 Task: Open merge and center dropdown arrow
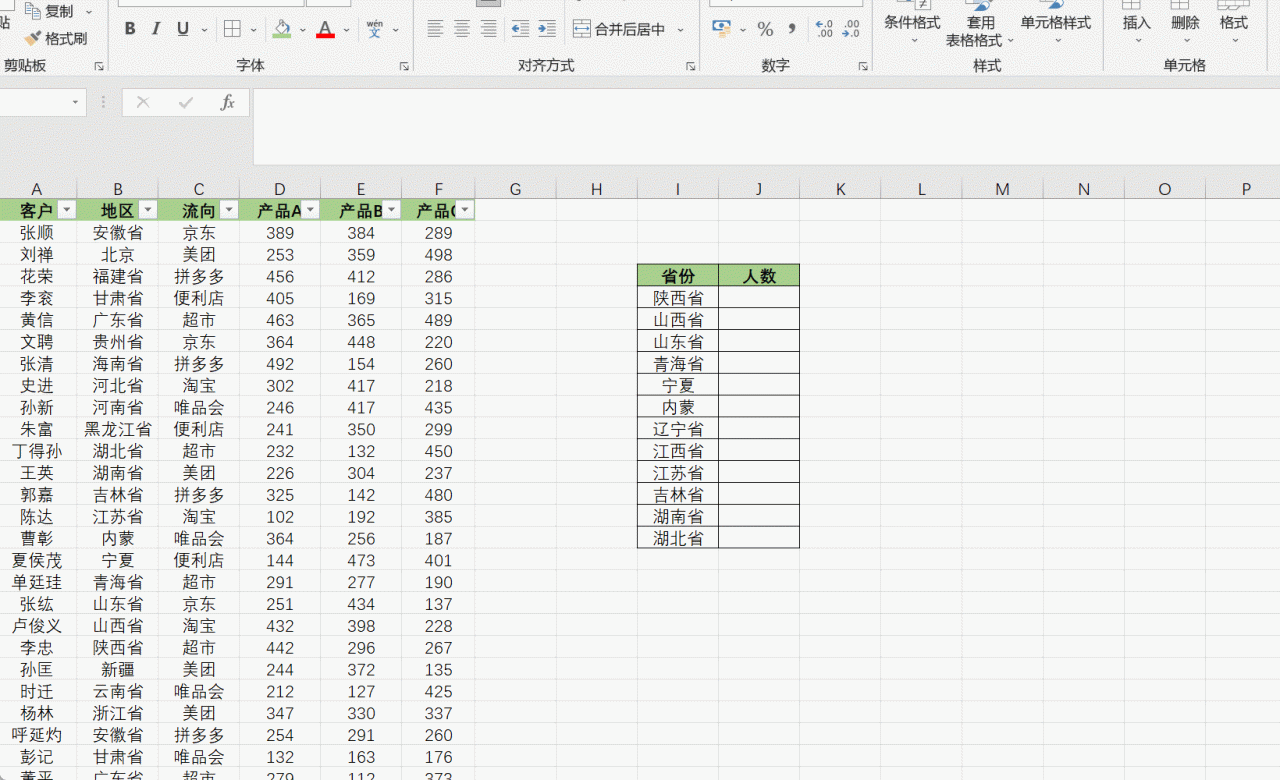coord(681,30)
